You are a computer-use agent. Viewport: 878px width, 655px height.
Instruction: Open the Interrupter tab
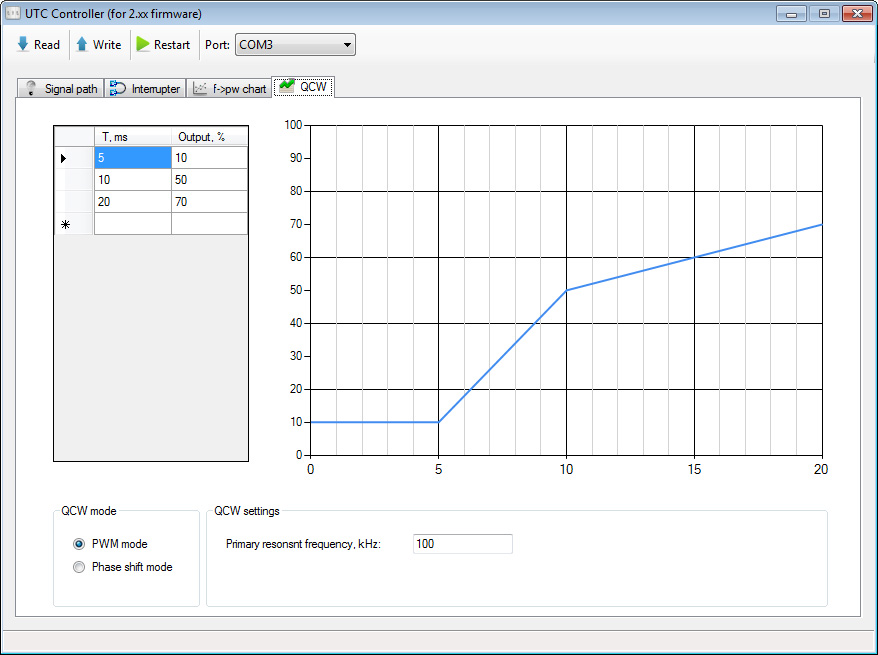click(x=155, y=89)
